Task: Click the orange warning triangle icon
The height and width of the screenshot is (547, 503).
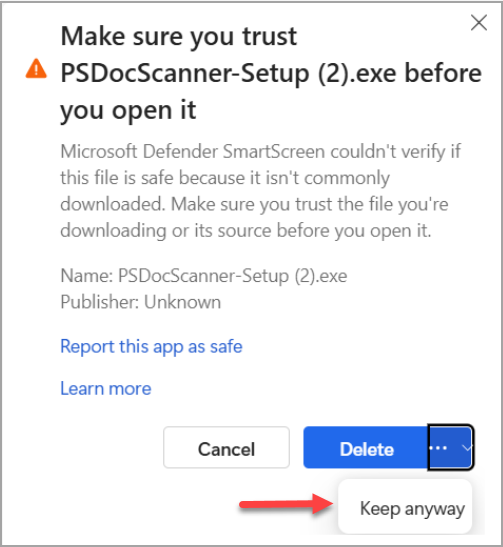Action: click(36, 69)
